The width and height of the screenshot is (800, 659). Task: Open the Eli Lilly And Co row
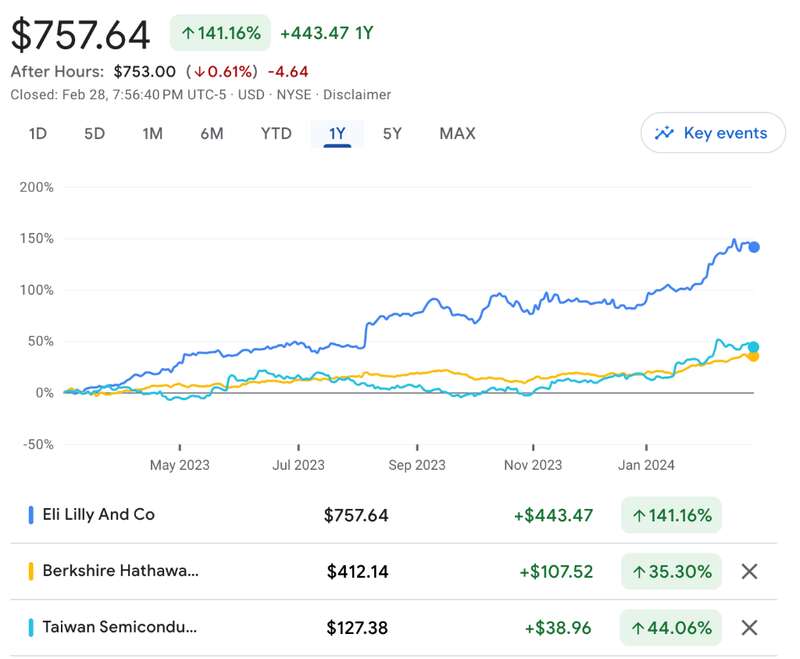(x=99, y=515)
